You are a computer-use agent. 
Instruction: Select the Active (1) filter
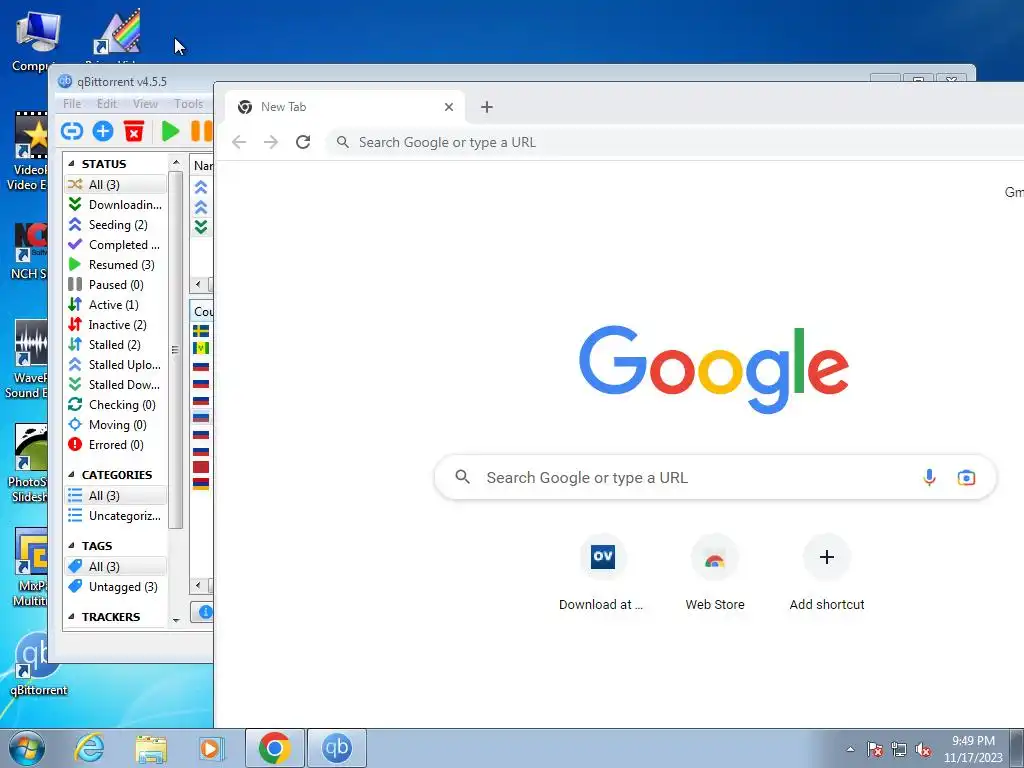click(116, 305)
